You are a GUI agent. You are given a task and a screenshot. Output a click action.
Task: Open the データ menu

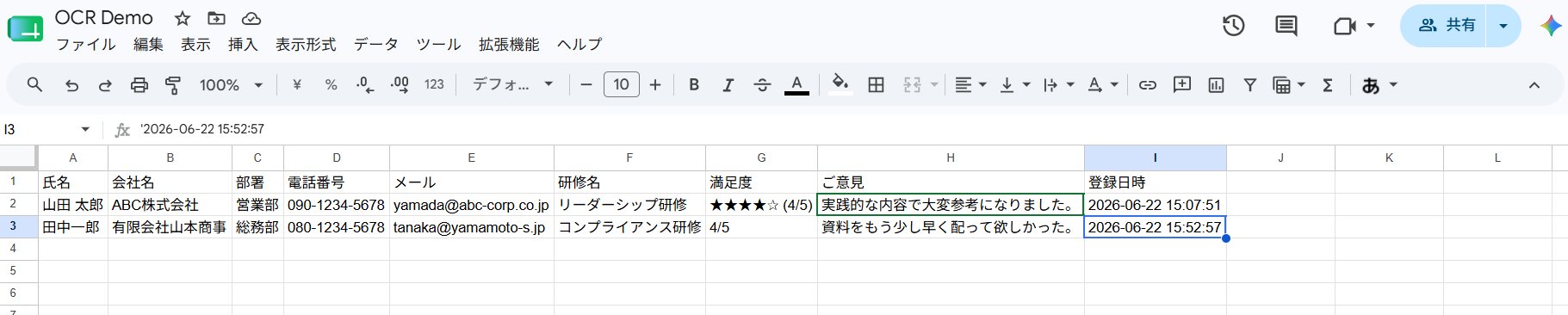click(376, 44)
